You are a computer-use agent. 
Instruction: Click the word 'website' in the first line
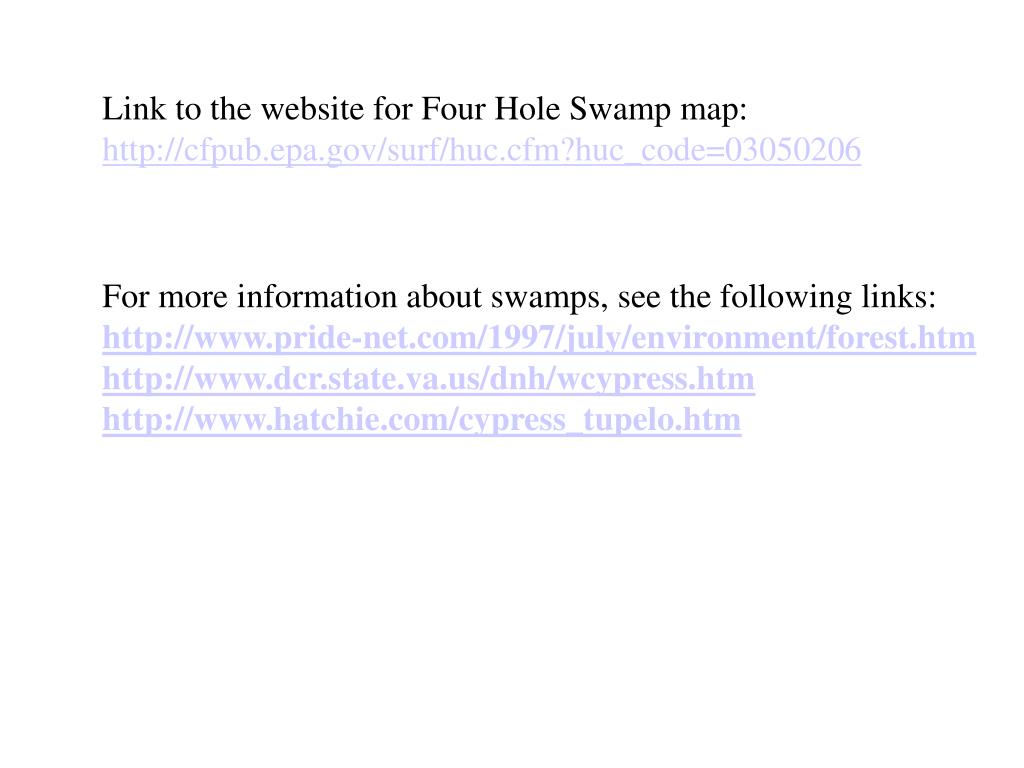tap(313, 109)
